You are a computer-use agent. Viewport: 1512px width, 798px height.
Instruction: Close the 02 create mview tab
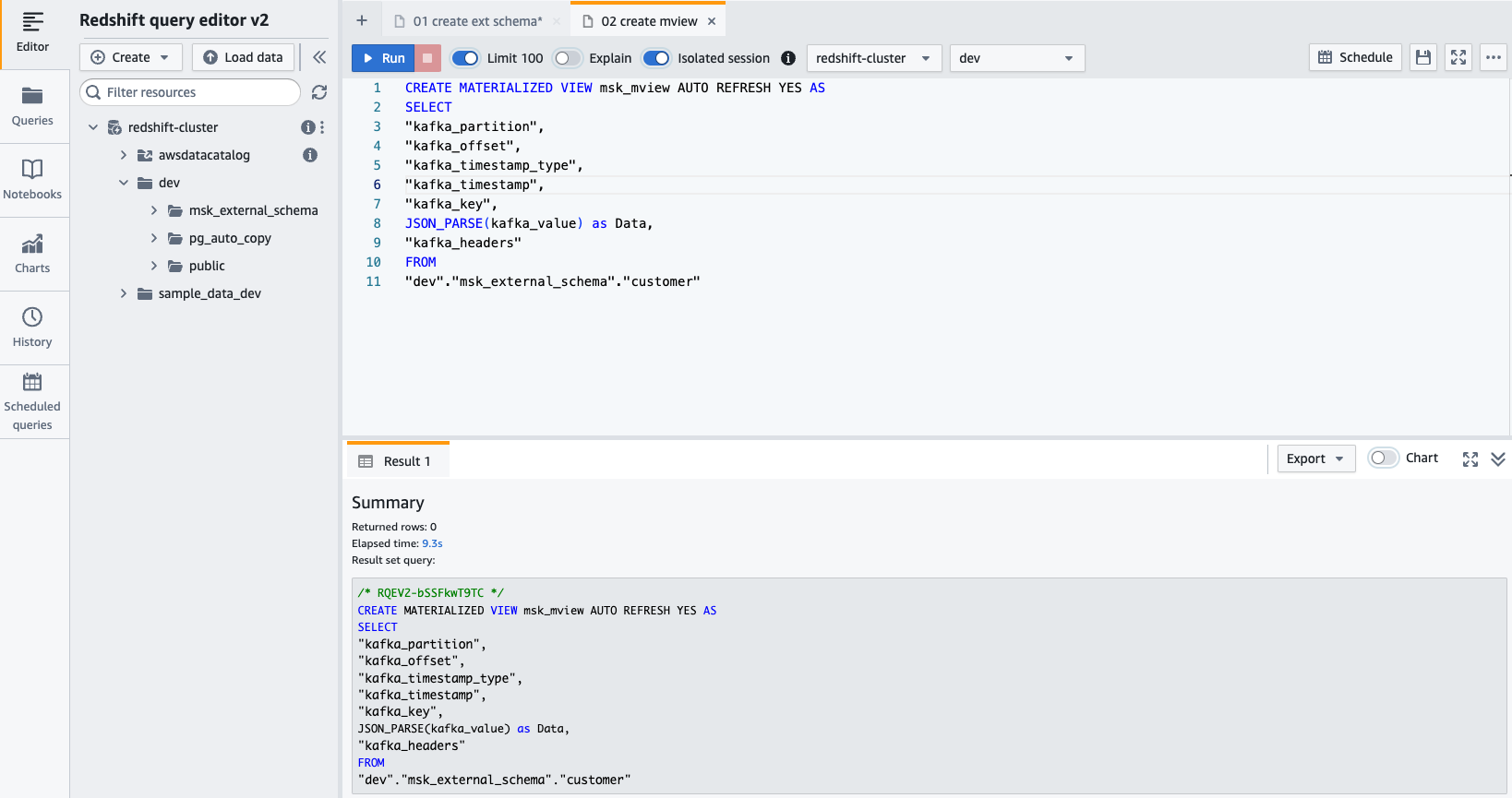pyautogui.click(x=712, y=21)
